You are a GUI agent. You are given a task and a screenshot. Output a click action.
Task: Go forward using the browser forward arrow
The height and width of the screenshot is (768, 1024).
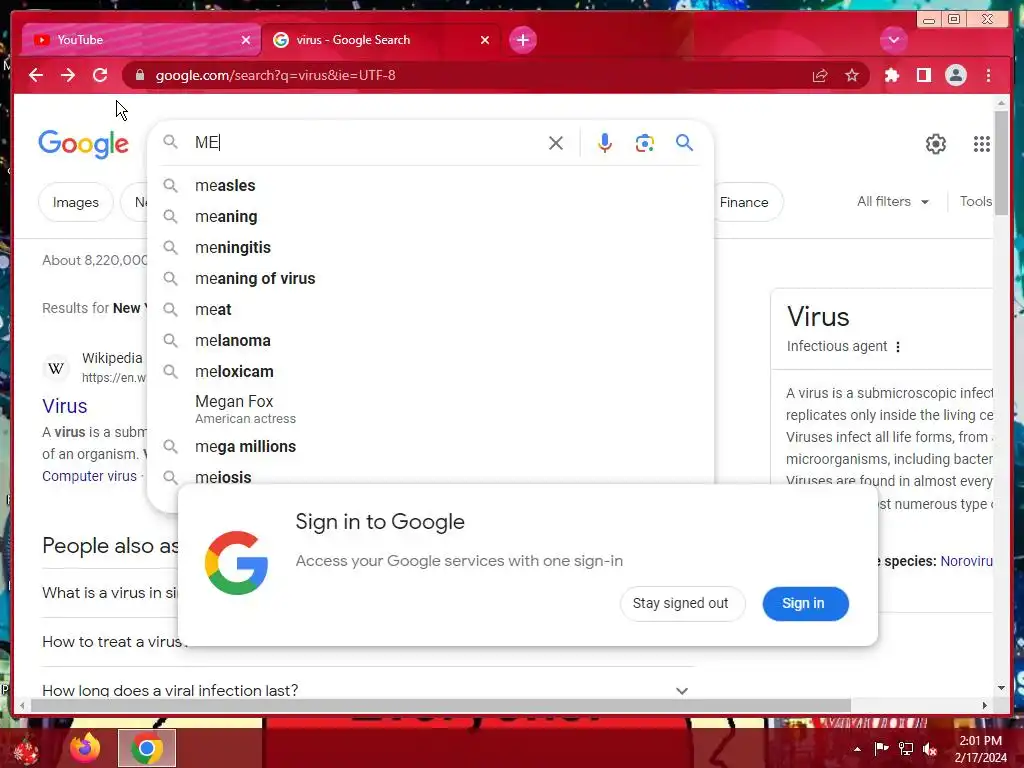coord(68,75)
